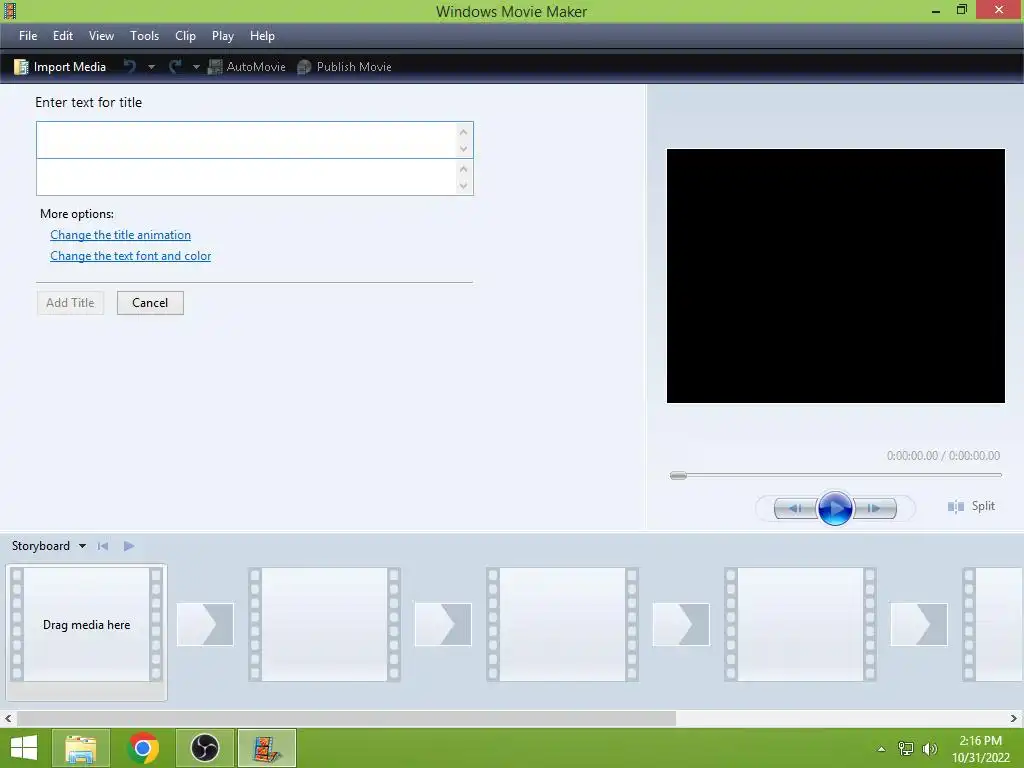1024x768 pixels.
Task: Open OBS Studio from taskbar
Action: (205, 748)
